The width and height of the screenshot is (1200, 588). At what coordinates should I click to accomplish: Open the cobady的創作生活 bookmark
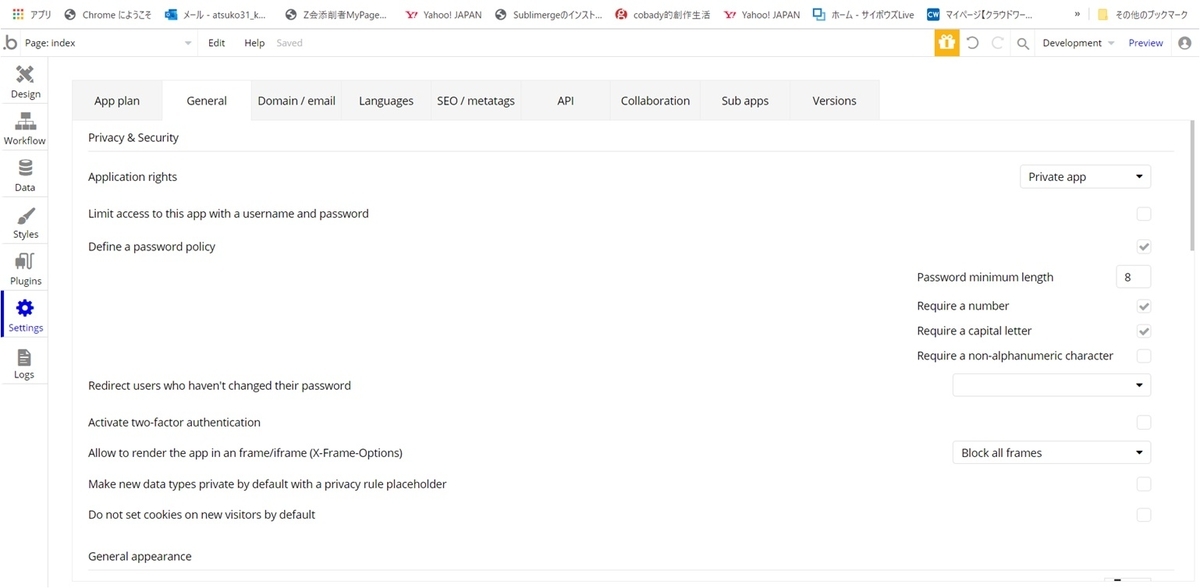click(x=663, y=15)
